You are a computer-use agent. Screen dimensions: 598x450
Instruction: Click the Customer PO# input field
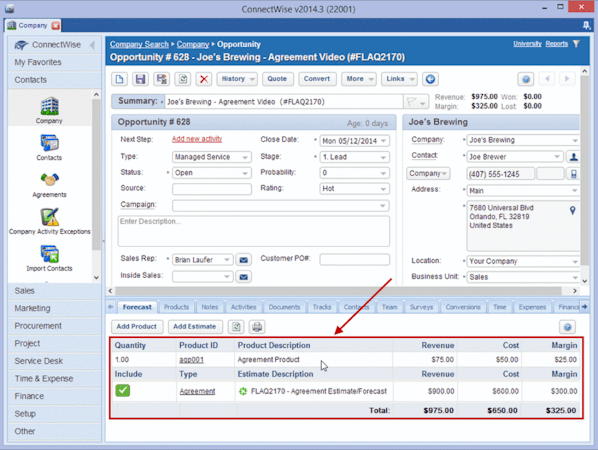coord(355,259)
